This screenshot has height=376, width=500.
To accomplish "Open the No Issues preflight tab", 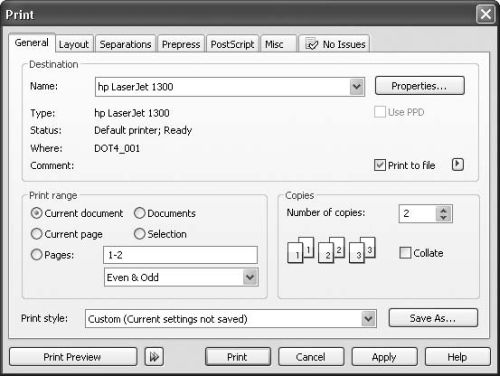I will [334, 44].
